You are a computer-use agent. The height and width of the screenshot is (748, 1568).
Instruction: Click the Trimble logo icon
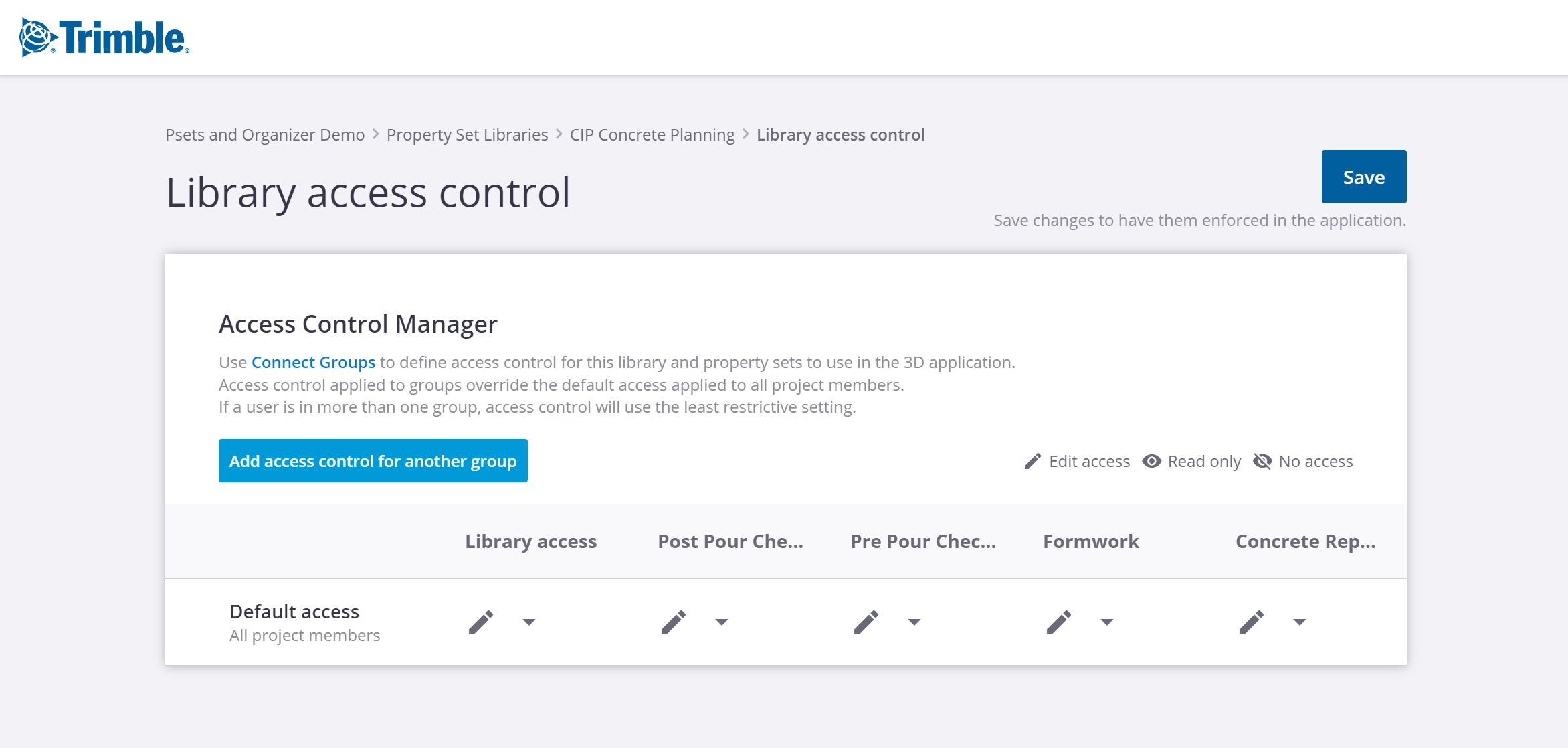pos(36,37)
